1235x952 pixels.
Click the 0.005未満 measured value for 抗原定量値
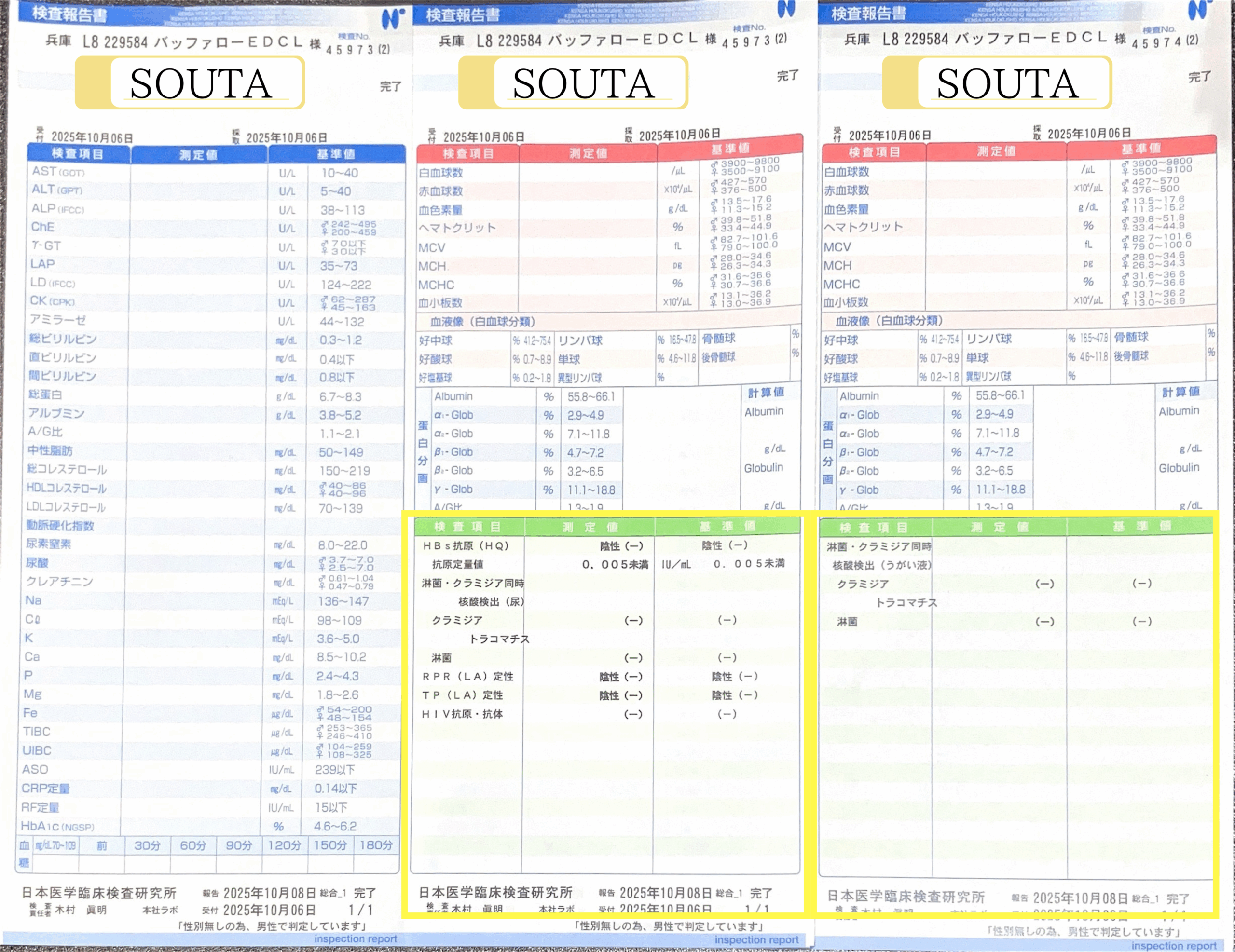(615, 564)
